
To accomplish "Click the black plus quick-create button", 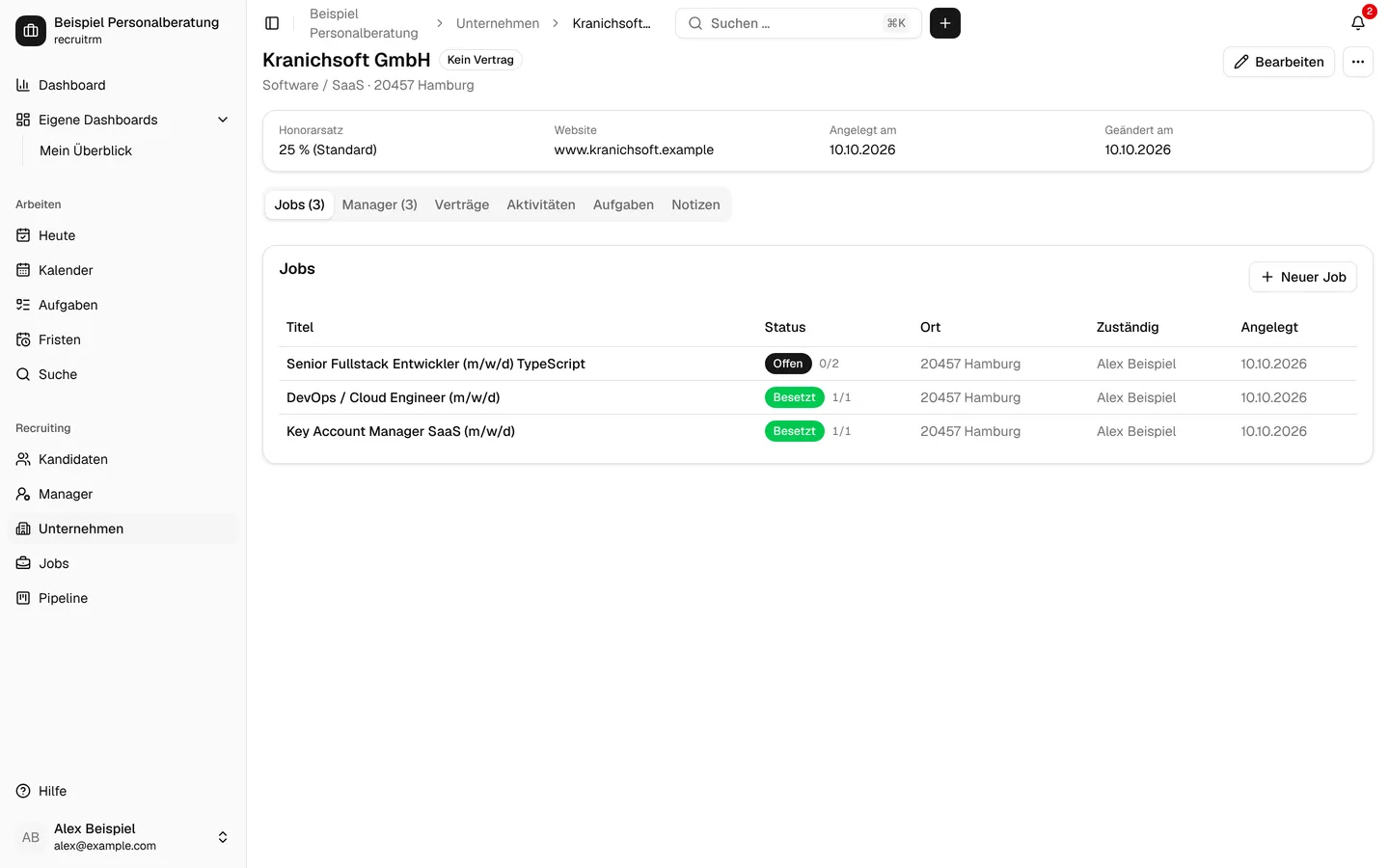I will pyautogui.click(x=945, y=23).
